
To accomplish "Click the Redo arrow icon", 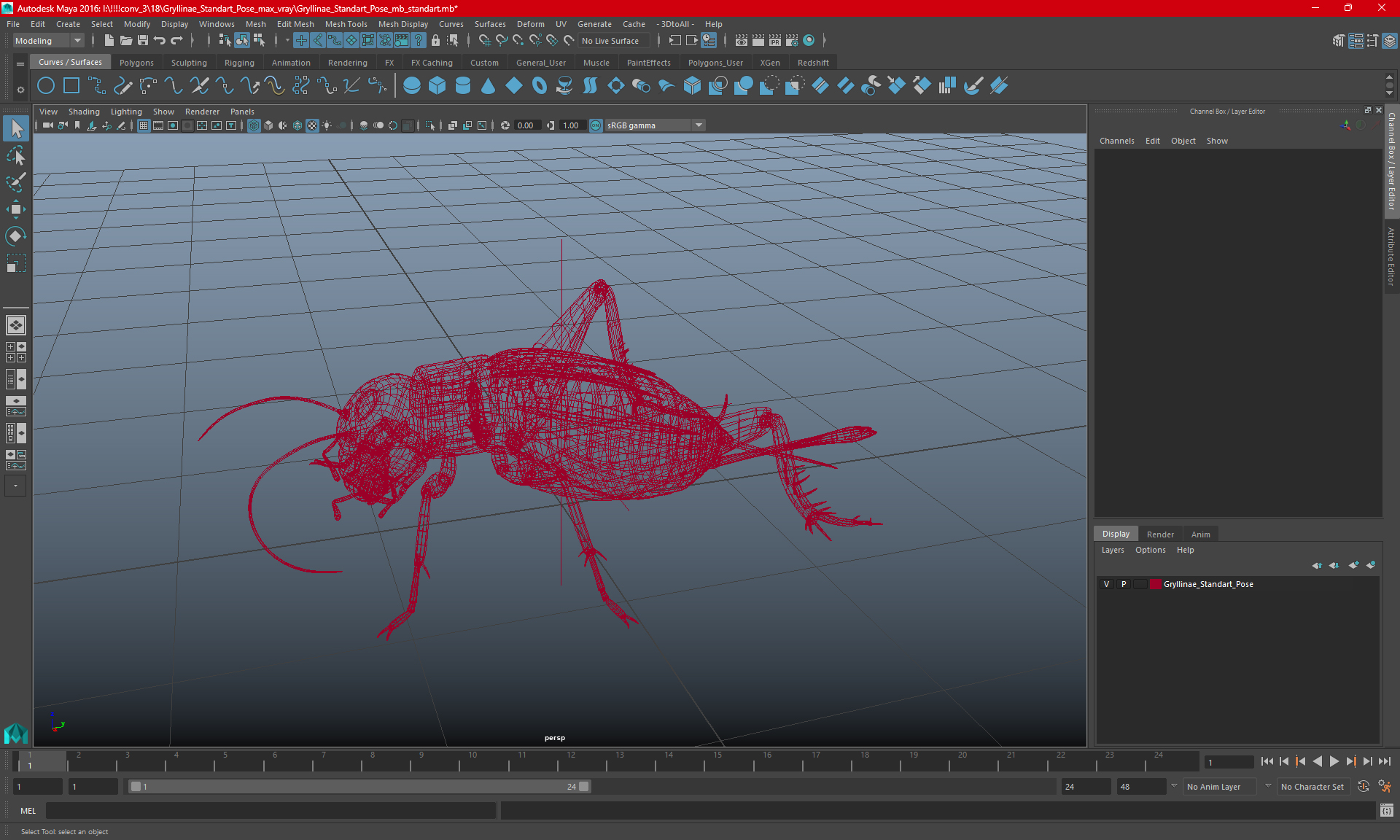I will (x=176, y=41).
